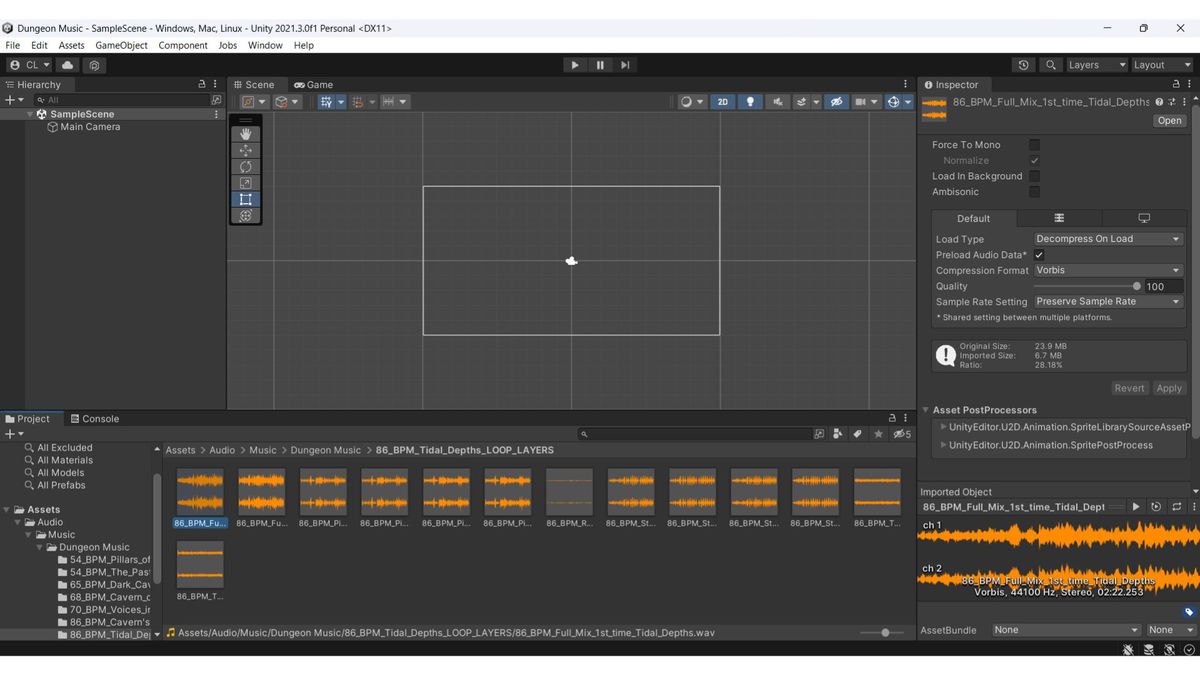Open the Sample Rate Setting dropdown

tap(1107, 301)
